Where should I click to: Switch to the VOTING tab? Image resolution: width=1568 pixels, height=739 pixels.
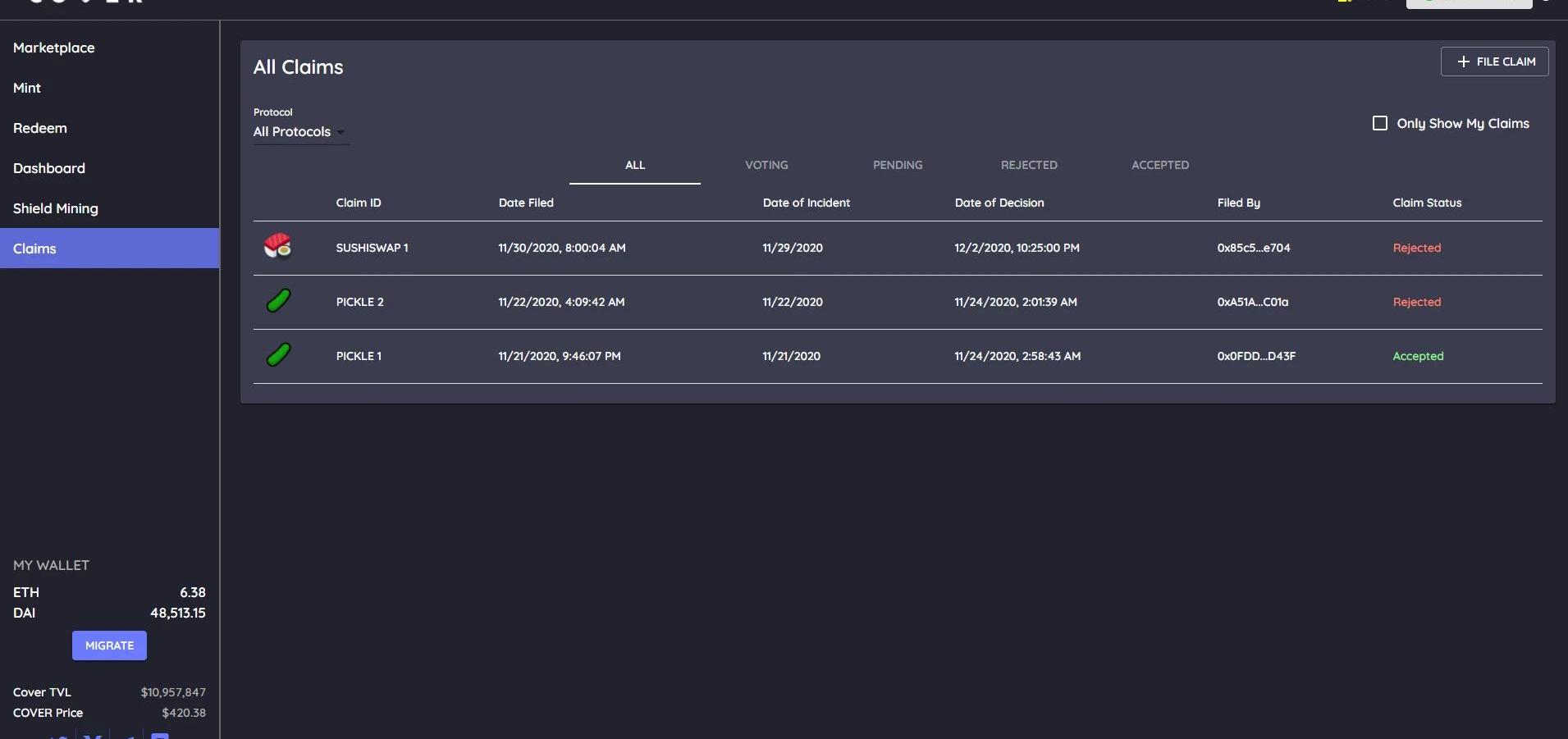point(766,165)
